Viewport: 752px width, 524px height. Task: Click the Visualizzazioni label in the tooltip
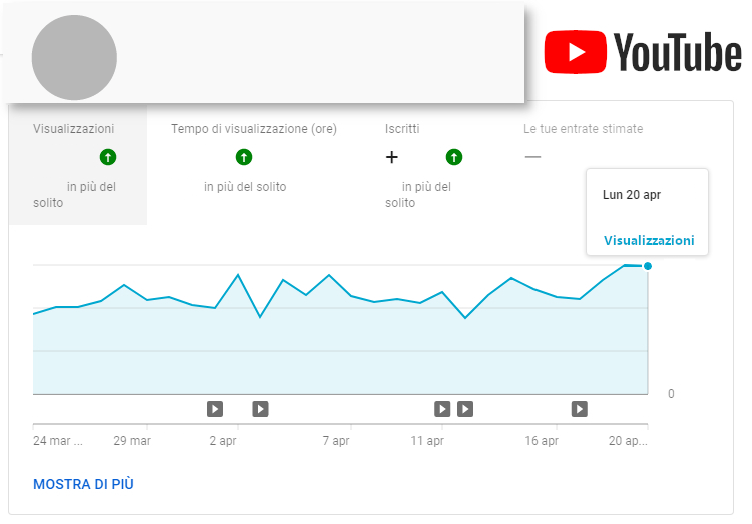[x=649, y=240]
